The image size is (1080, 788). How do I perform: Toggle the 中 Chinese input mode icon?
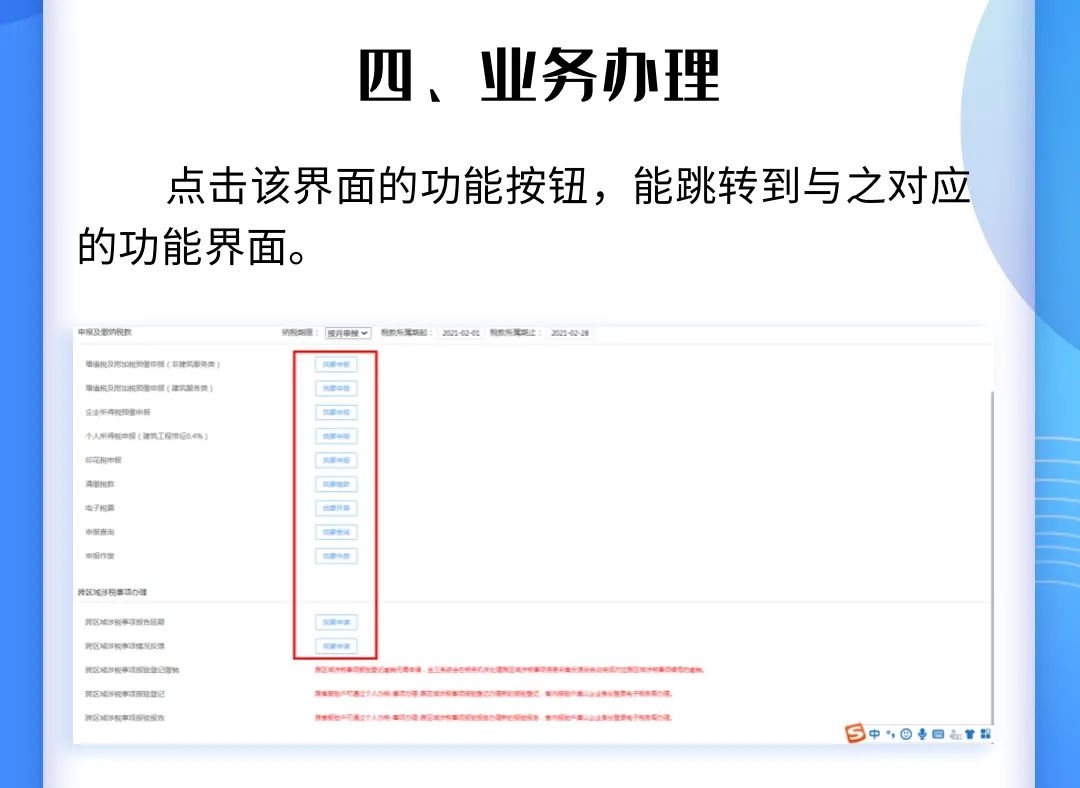point(875,734)
